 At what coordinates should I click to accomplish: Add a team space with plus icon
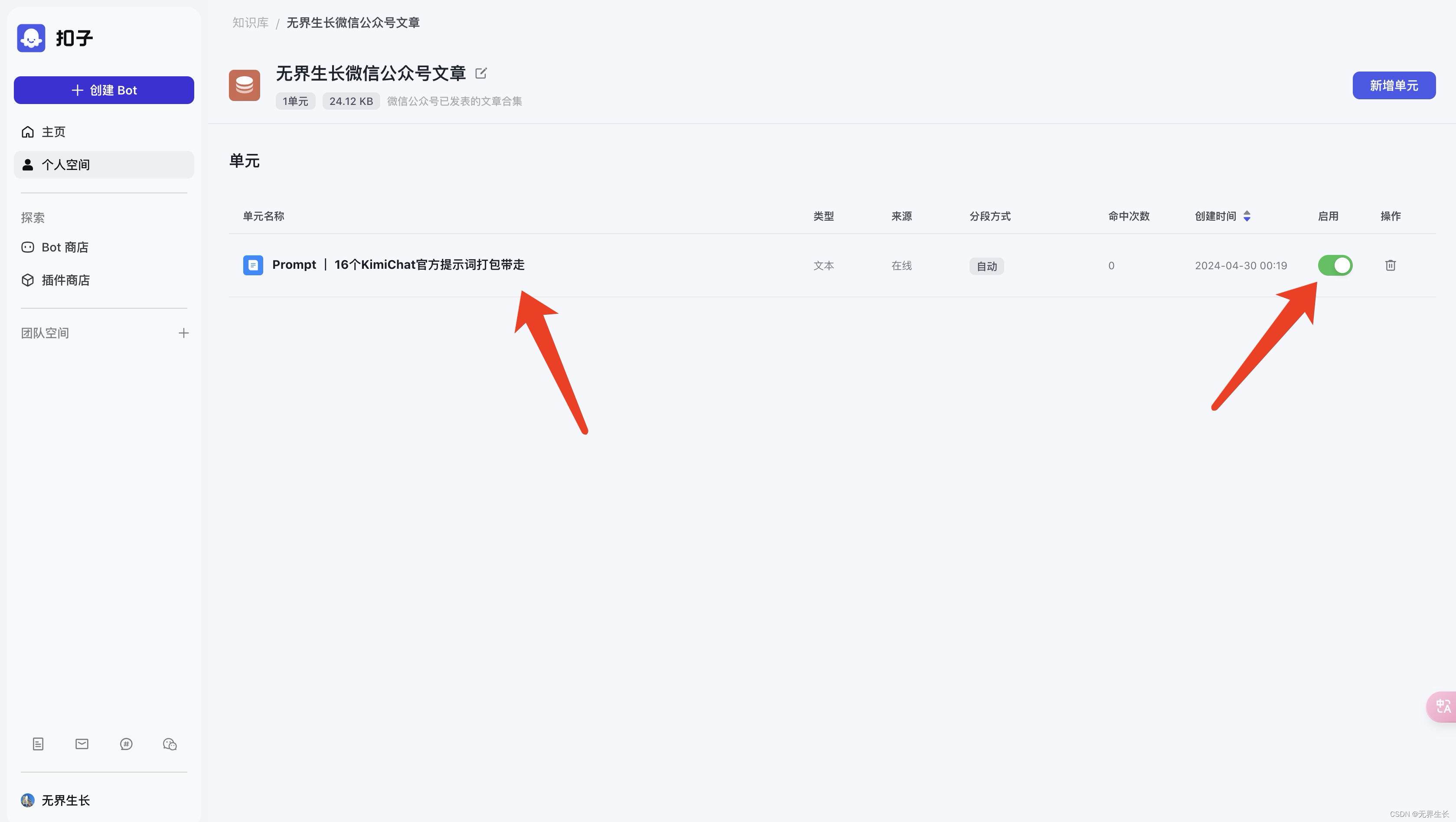pos(184,333)
